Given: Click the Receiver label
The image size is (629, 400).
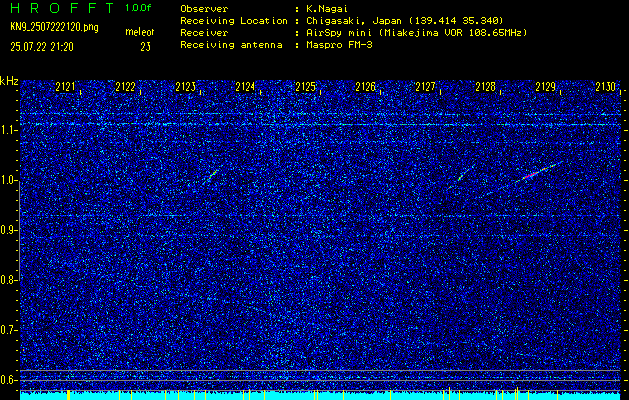Looking at the screenshot, I should click(x=204, y=33).
